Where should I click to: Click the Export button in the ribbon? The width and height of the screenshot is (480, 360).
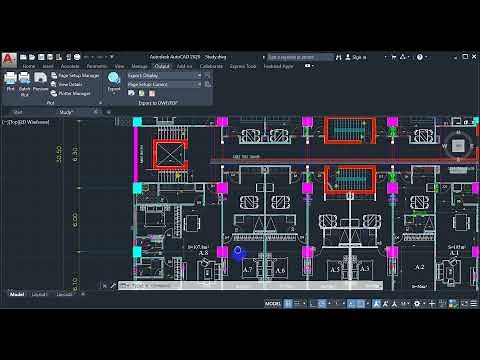pos(114,83)
